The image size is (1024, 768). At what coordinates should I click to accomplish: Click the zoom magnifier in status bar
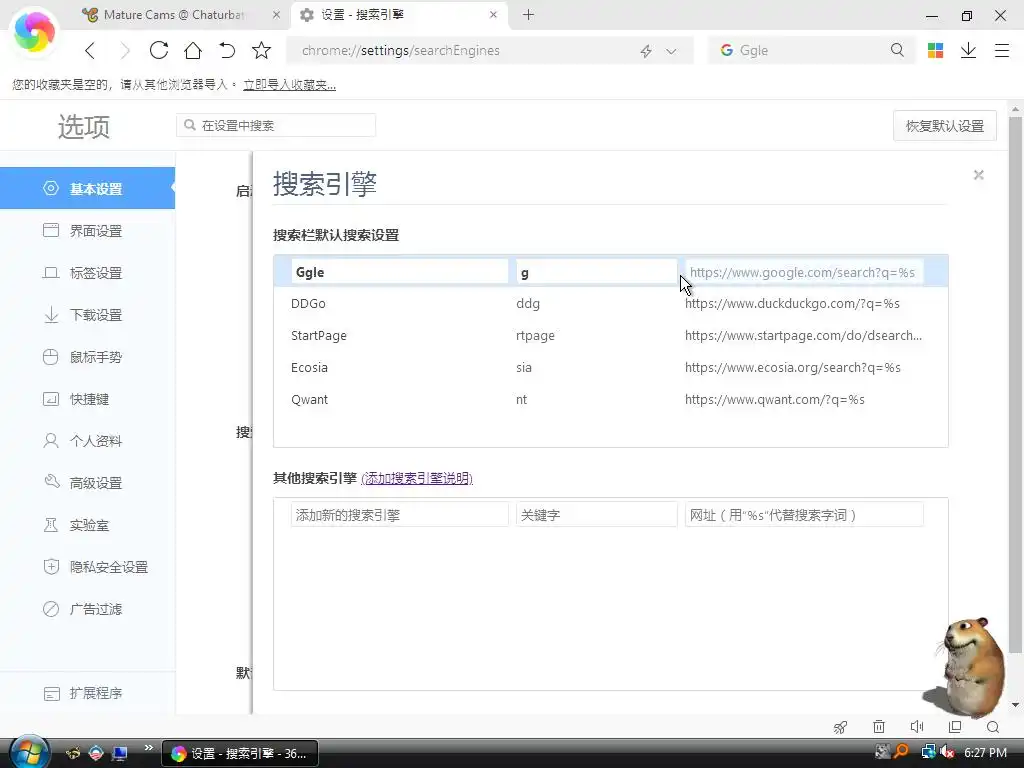[993, 727]
